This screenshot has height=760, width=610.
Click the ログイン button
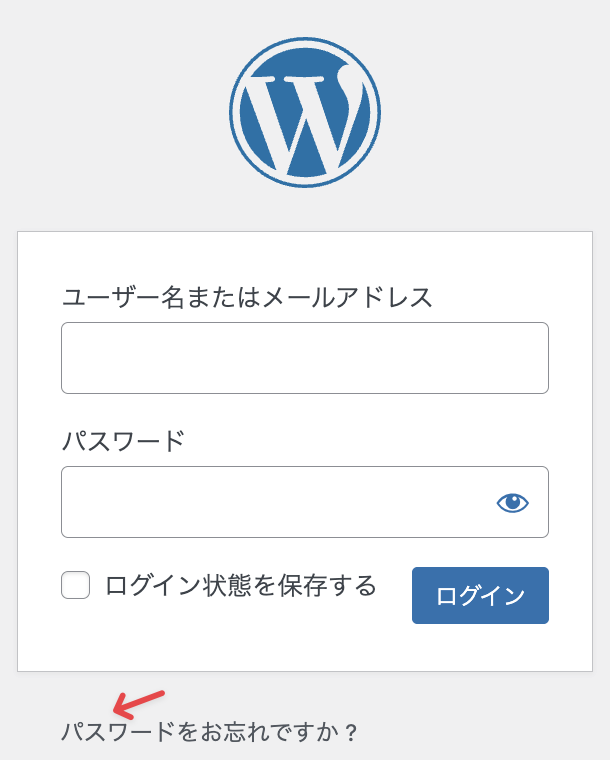click(480, 595)
